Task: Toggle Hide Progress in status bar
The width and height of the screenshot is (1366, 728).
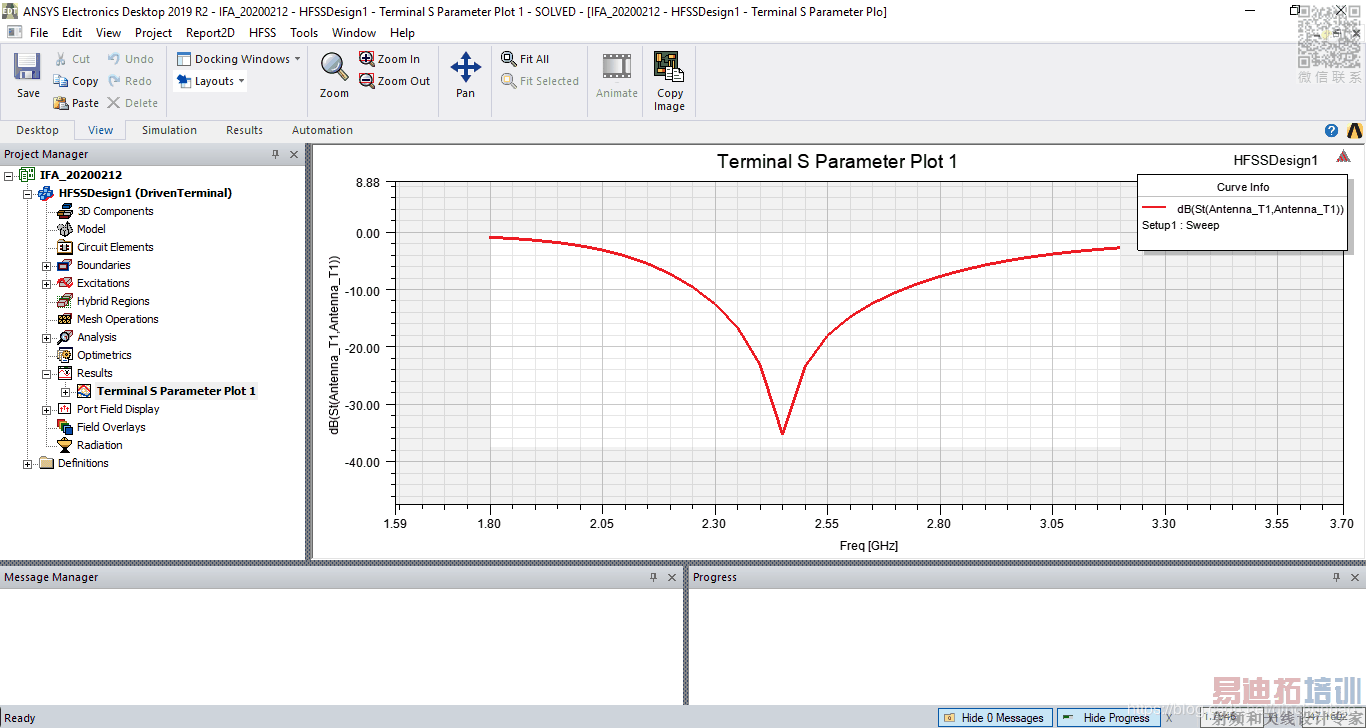Action: click(1109, 717)
